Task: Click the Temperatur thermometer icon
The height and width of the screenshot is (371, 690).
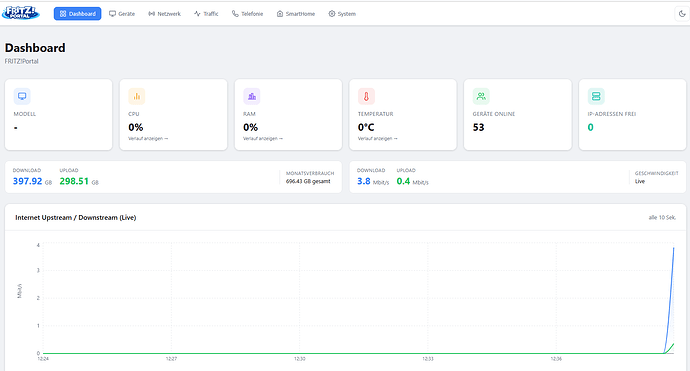Action: [366, 96]
